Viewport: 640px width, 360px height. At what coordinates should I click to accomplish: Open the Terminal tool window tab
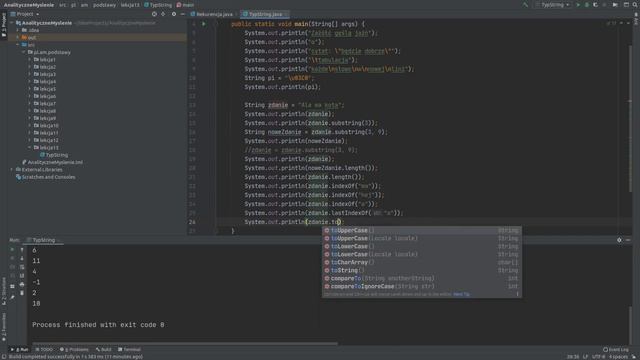coord(129,350)
